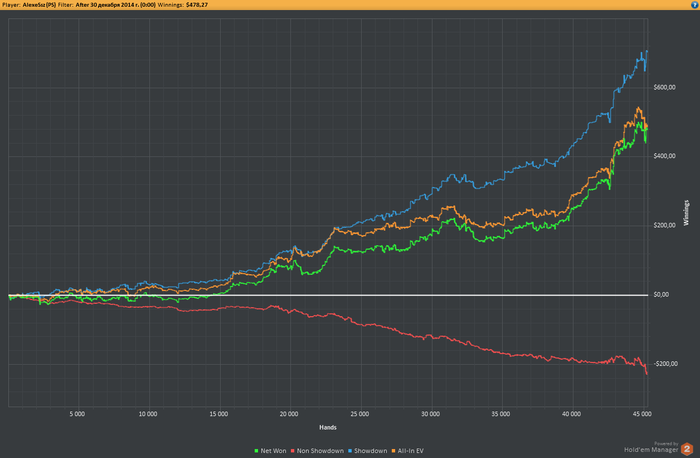The image size is (700, 458).
Task: Select the 45 000 hands tick label
Action: (642, 414)
